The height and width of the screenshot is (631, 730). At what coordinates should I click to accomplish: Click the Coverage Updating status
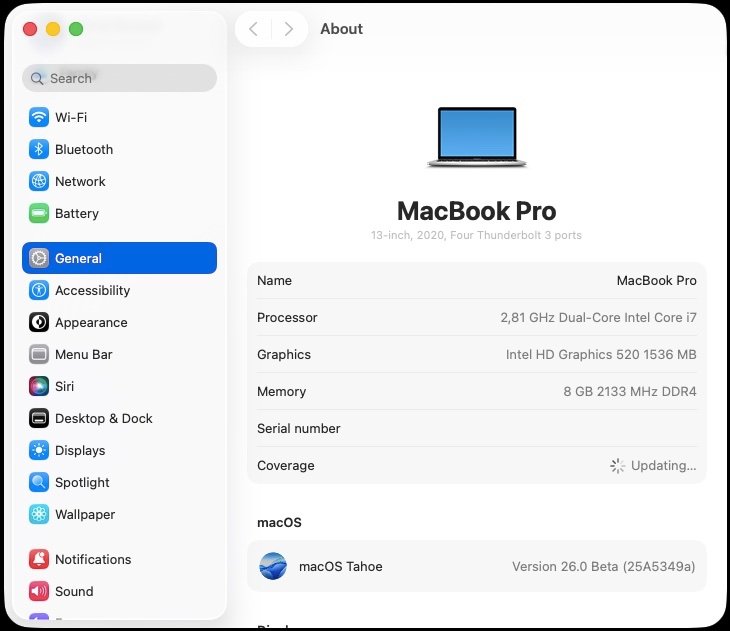pyautogui.click(x=663, y=465)
